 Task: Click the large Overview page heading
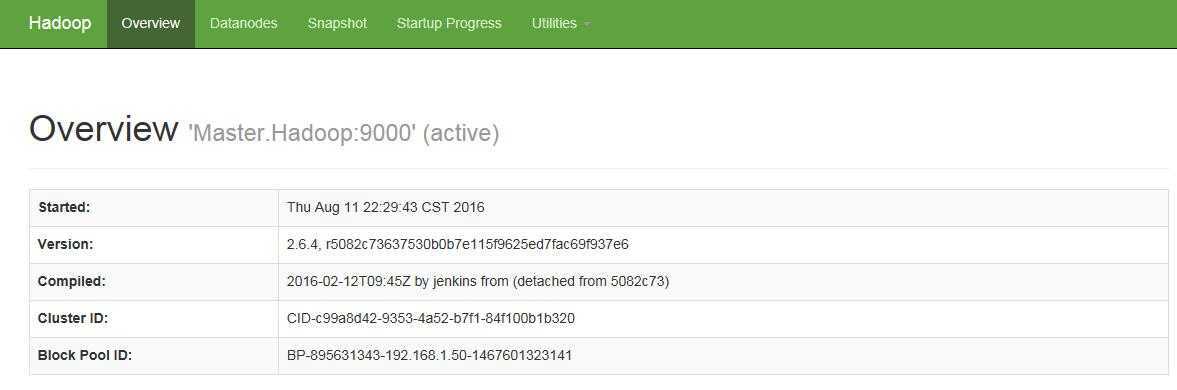pyautogui.click(x=104, y=129)
